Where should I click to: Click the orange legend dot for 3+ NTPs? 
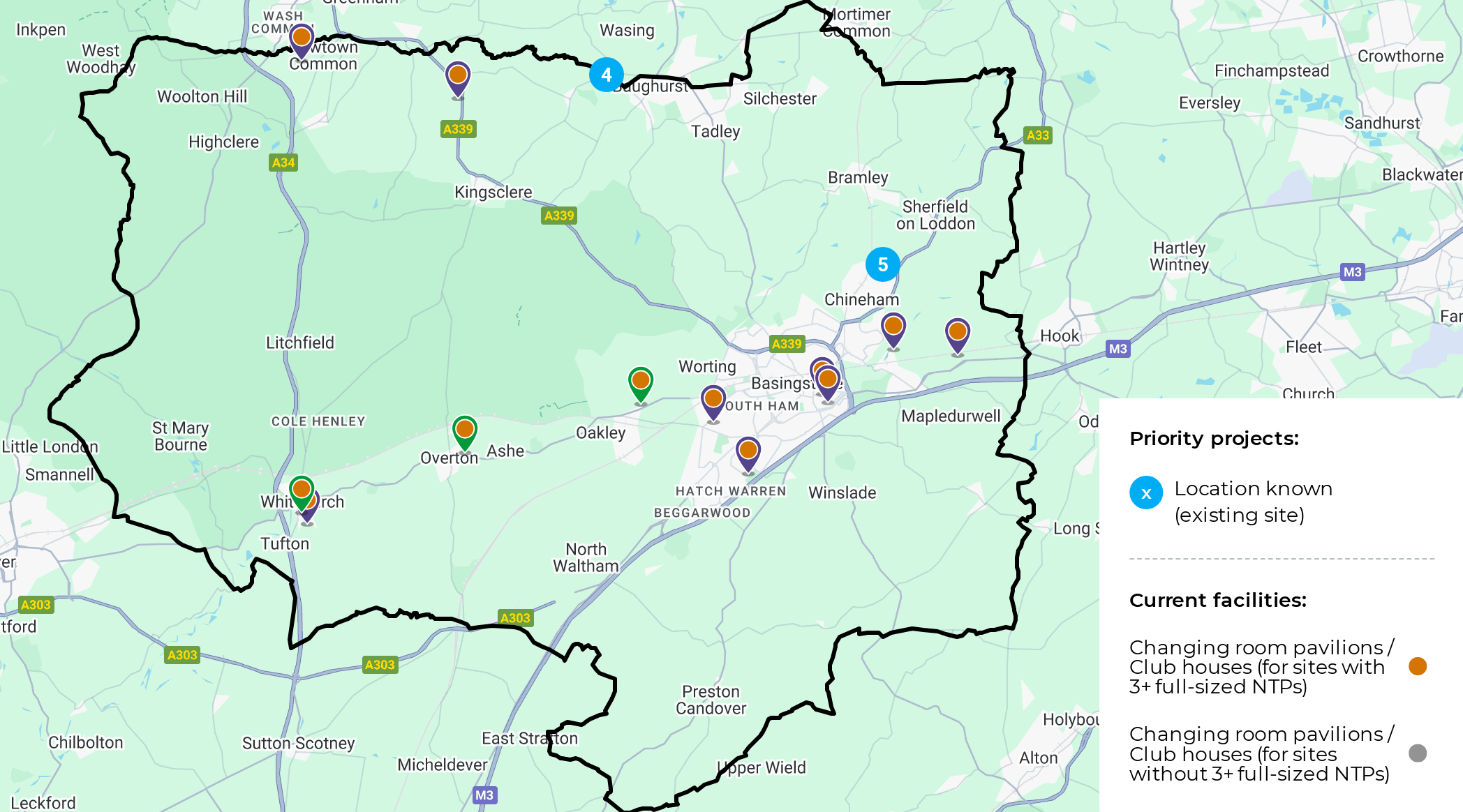[x=1418, y=666]
